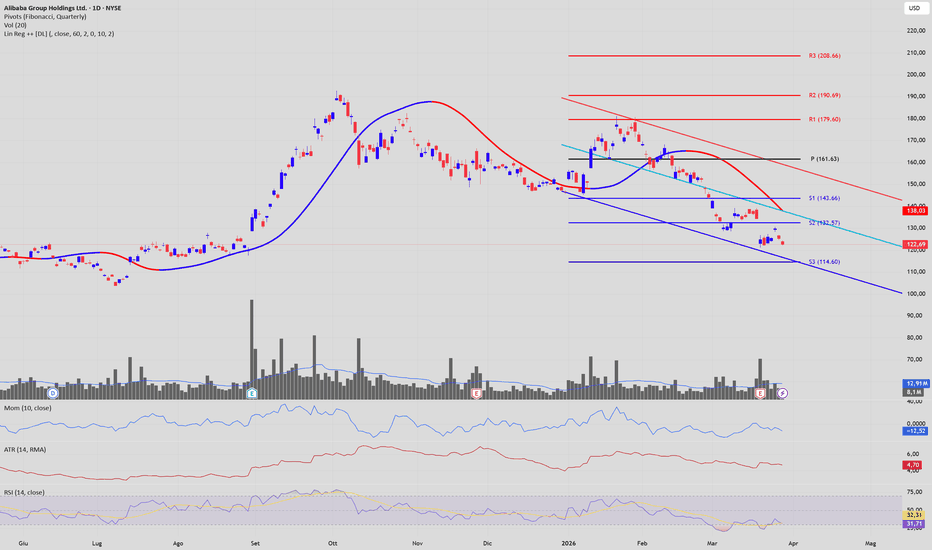Click the S1 (143.66) pivot label
932x550 pixels.
coord(824,198)
